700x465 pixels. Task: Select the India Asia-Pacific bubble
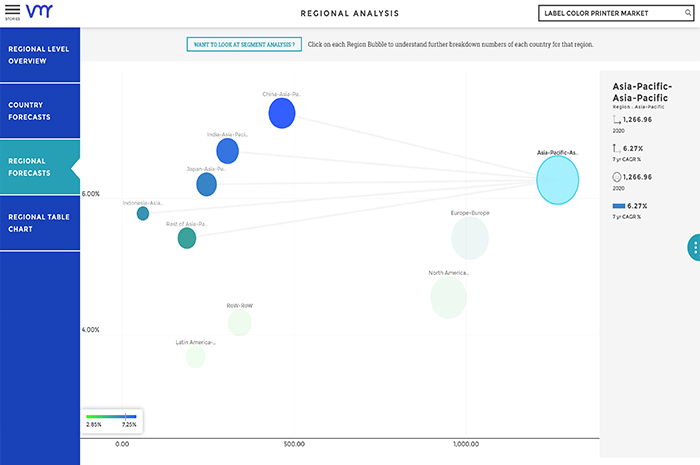pyautogui.click(x=228, y=151)
